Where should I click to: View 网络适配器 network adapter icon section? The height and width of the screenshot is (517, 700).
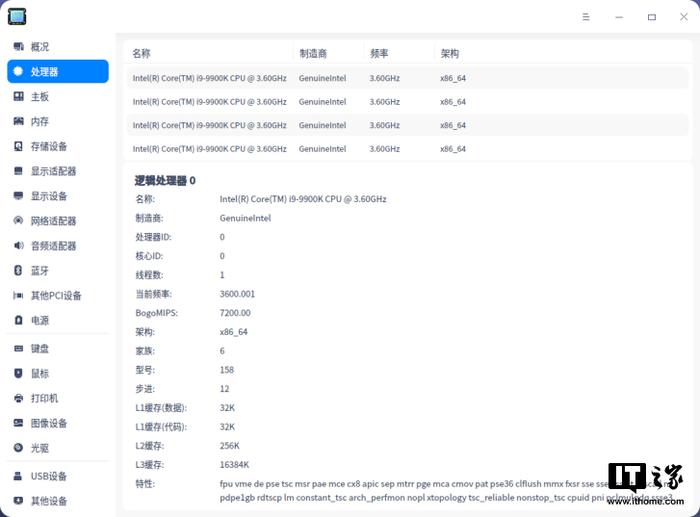(x=18, y=221)
